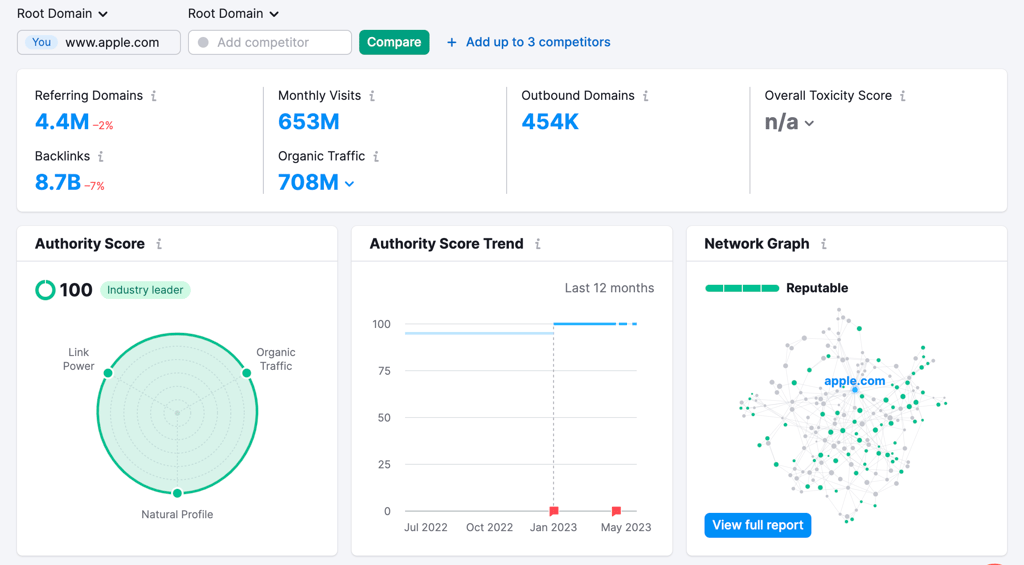Click plus icon to add competitors
This screenshot has width=1024, height=565.
tap(452, 42)
